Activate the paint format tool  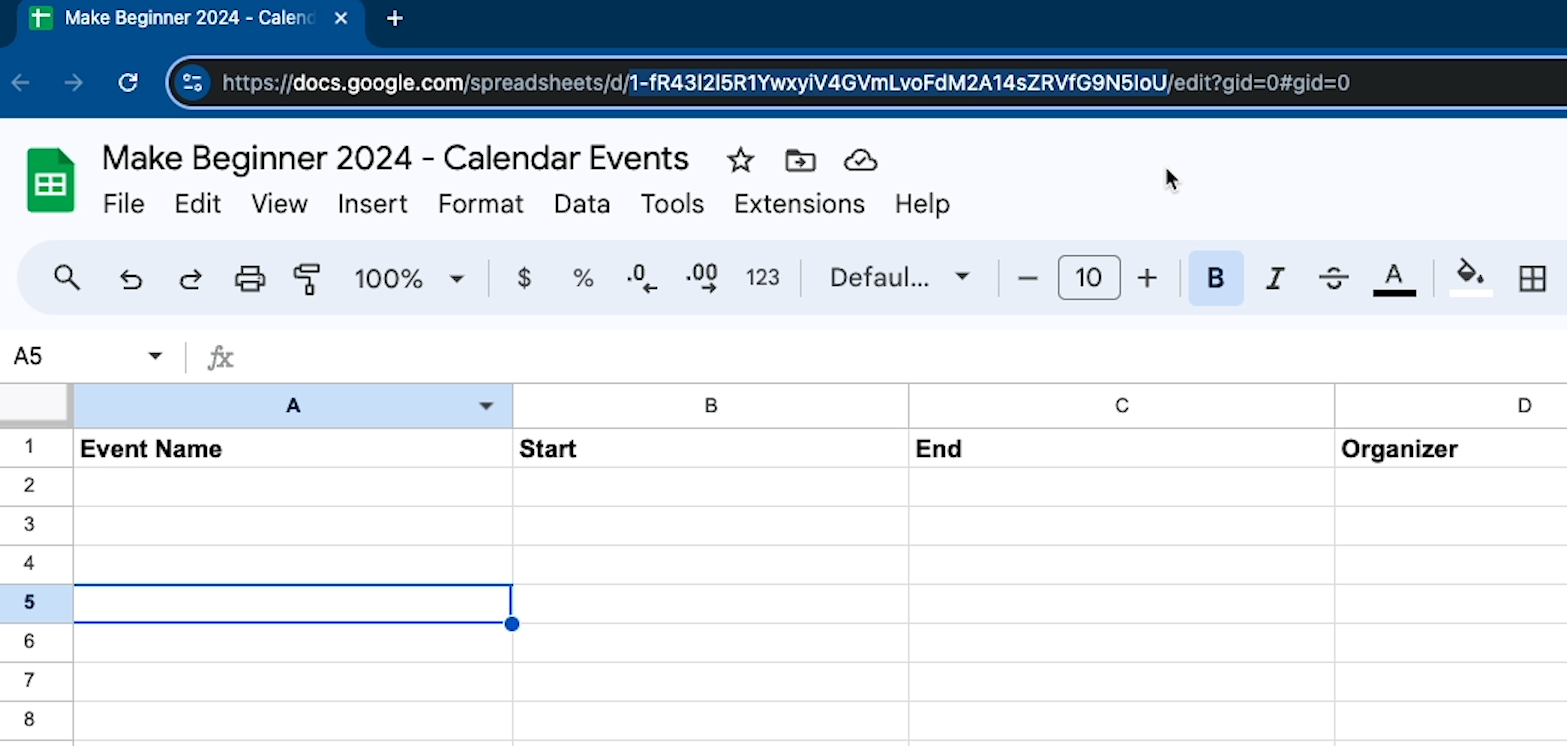(307, 278)
